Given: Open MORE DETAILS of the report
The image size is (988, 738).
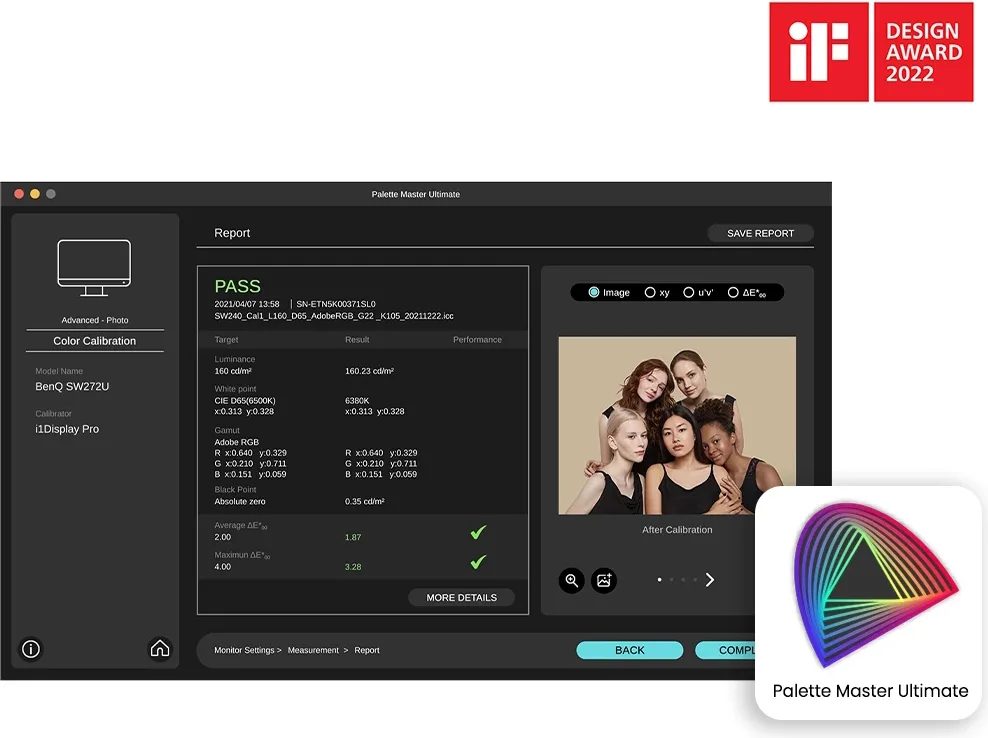Looking at the screenshot, I should tap(461, 597).
